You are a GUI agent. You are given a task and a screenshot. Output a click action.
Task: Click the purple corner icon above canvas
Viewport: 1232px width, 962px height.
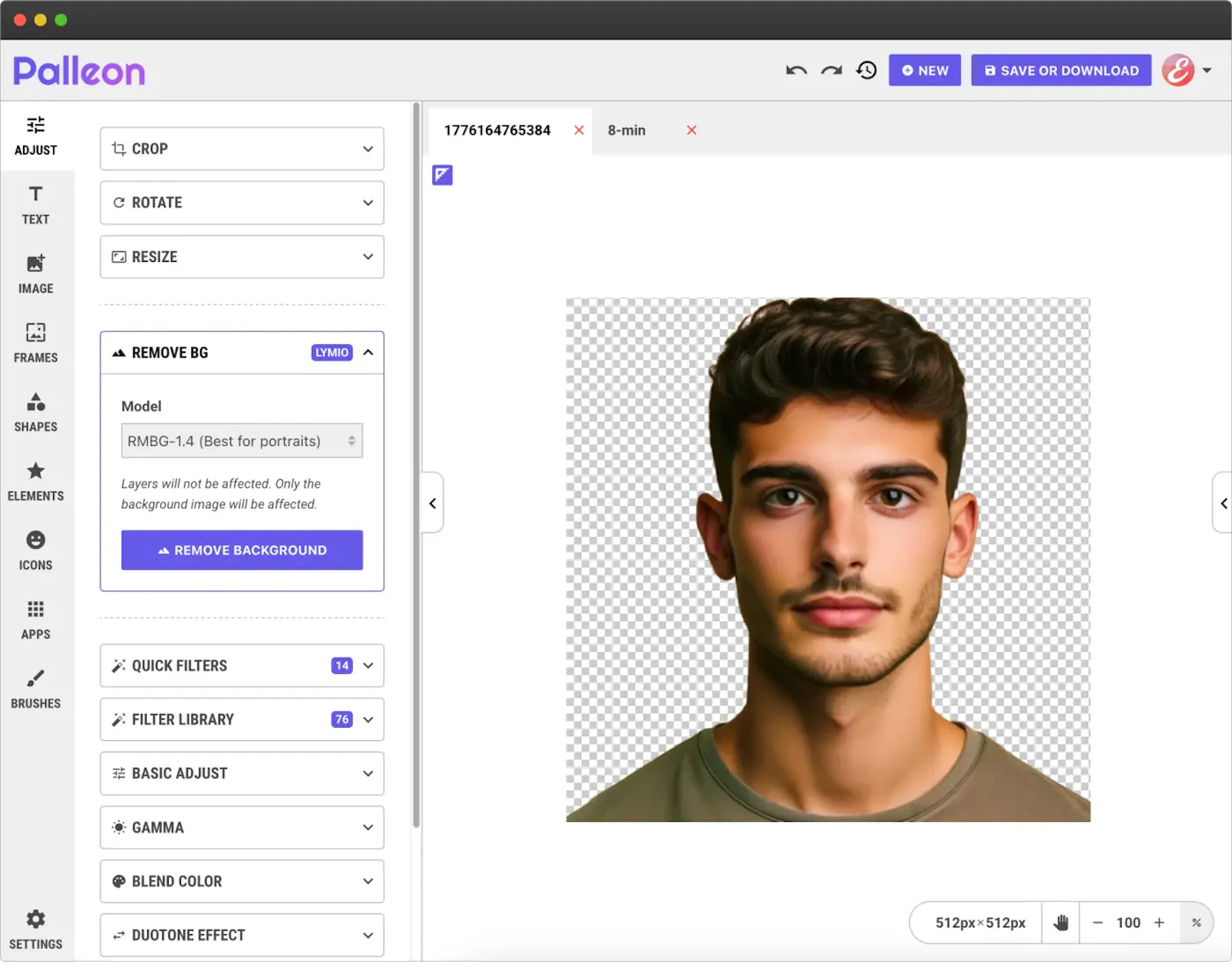(442, 175)
